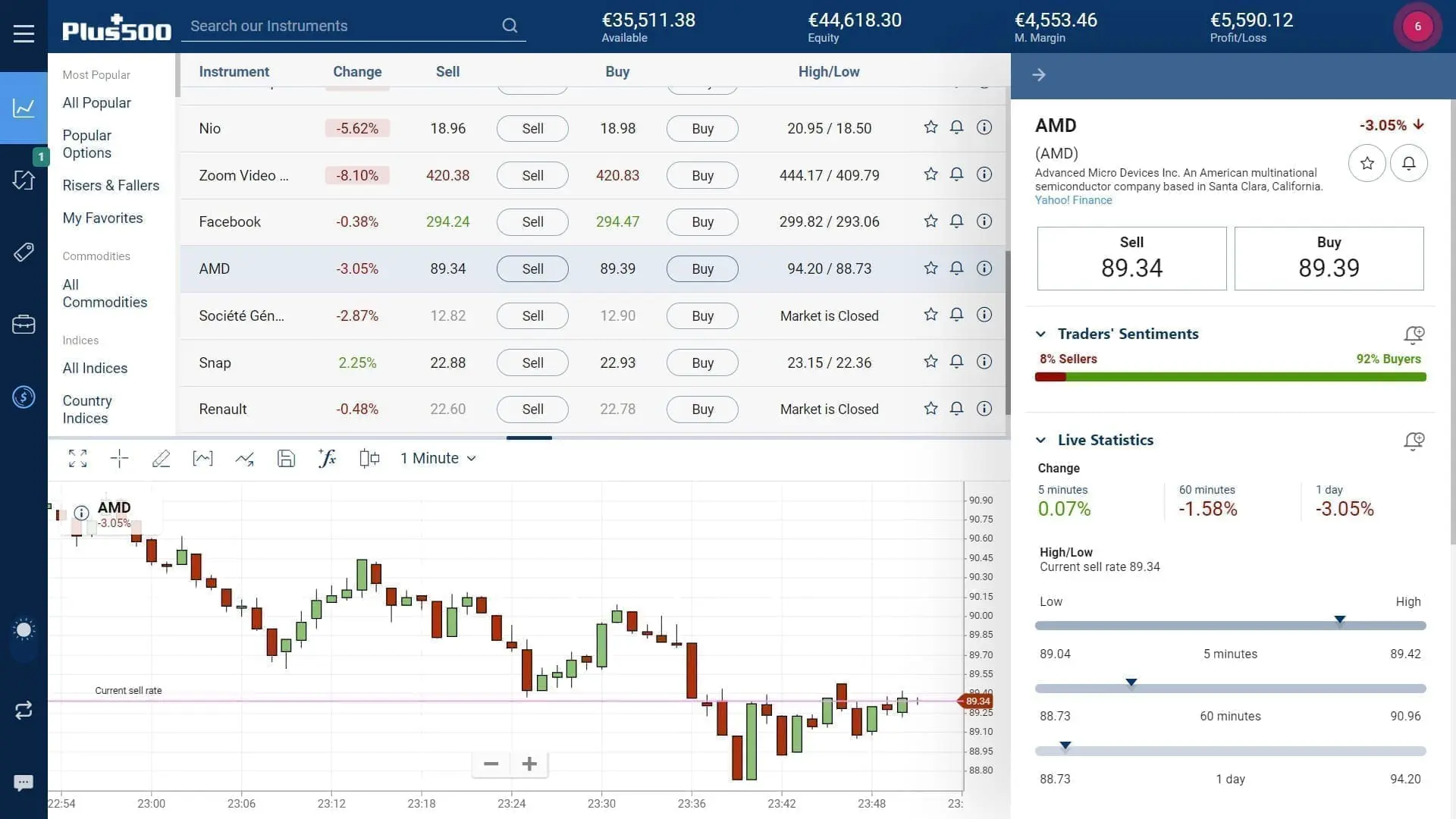
Task: Click the Buy button for Nio
Action: click(x=701, y=128)
